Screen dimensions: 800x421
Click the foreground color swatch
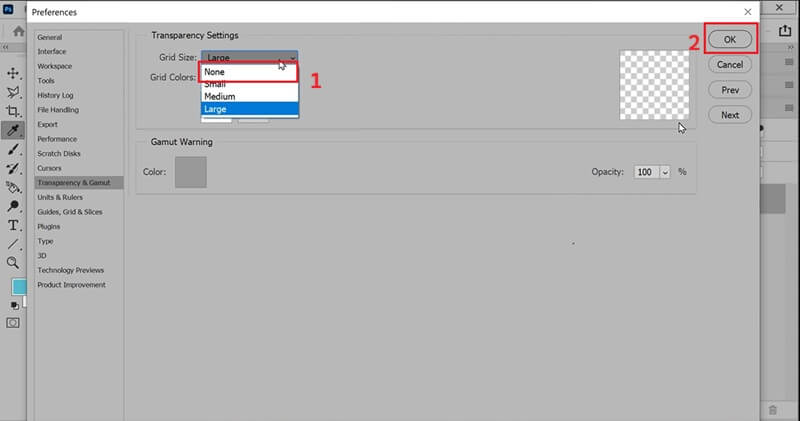point(19,287)
